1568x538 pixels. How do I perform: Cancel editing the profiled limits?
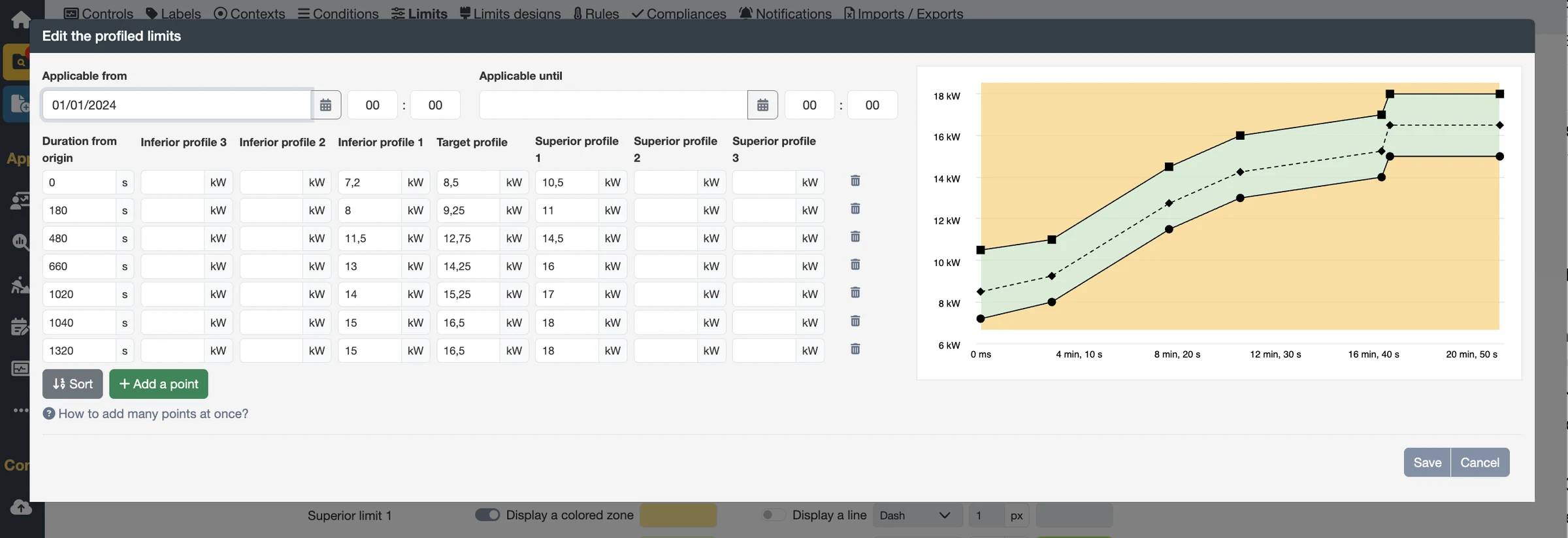(1480, 463)
